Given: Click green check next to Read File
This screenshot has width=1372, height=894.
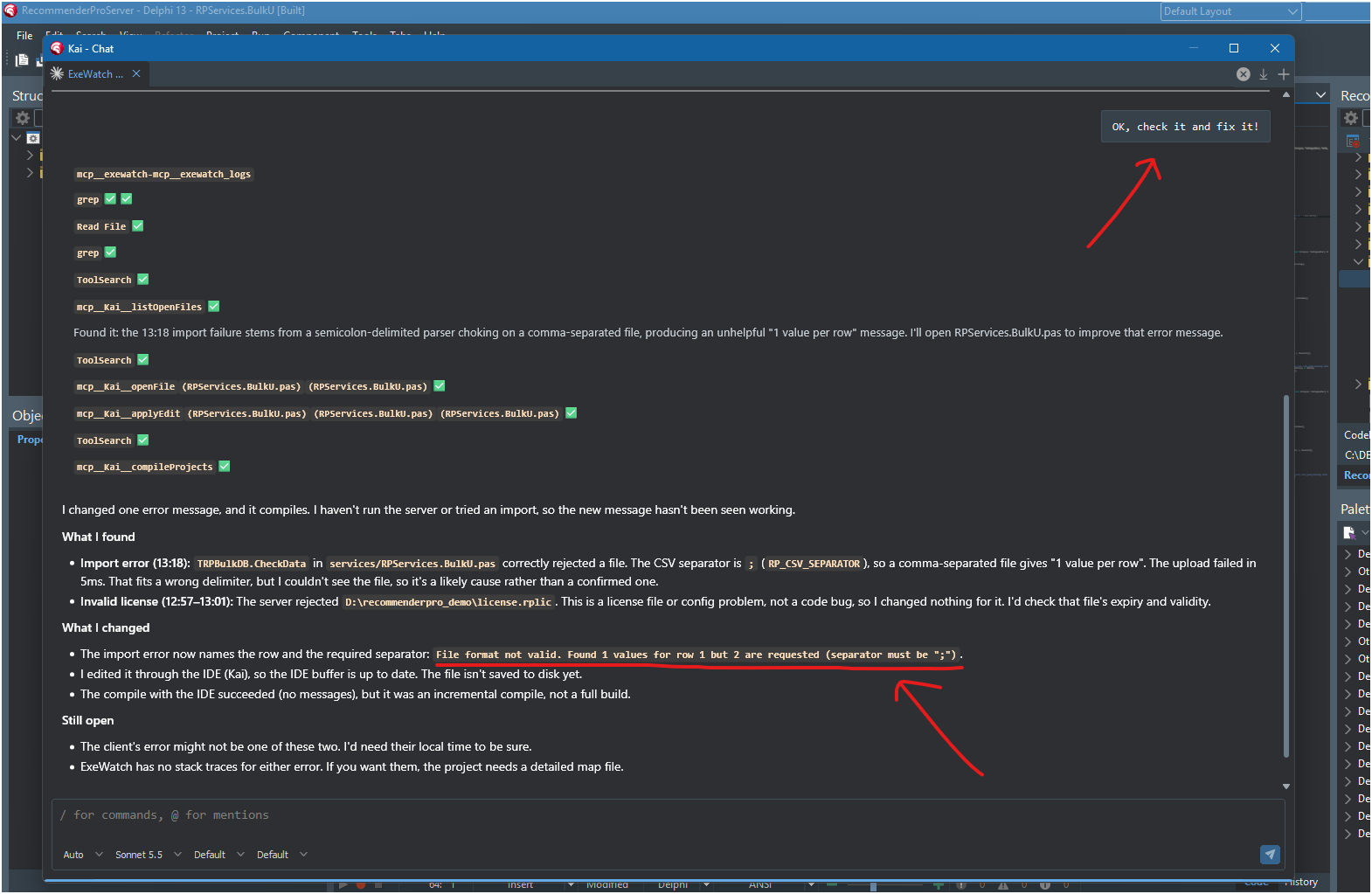Looking at the screenshot, I should pos(137,225).
